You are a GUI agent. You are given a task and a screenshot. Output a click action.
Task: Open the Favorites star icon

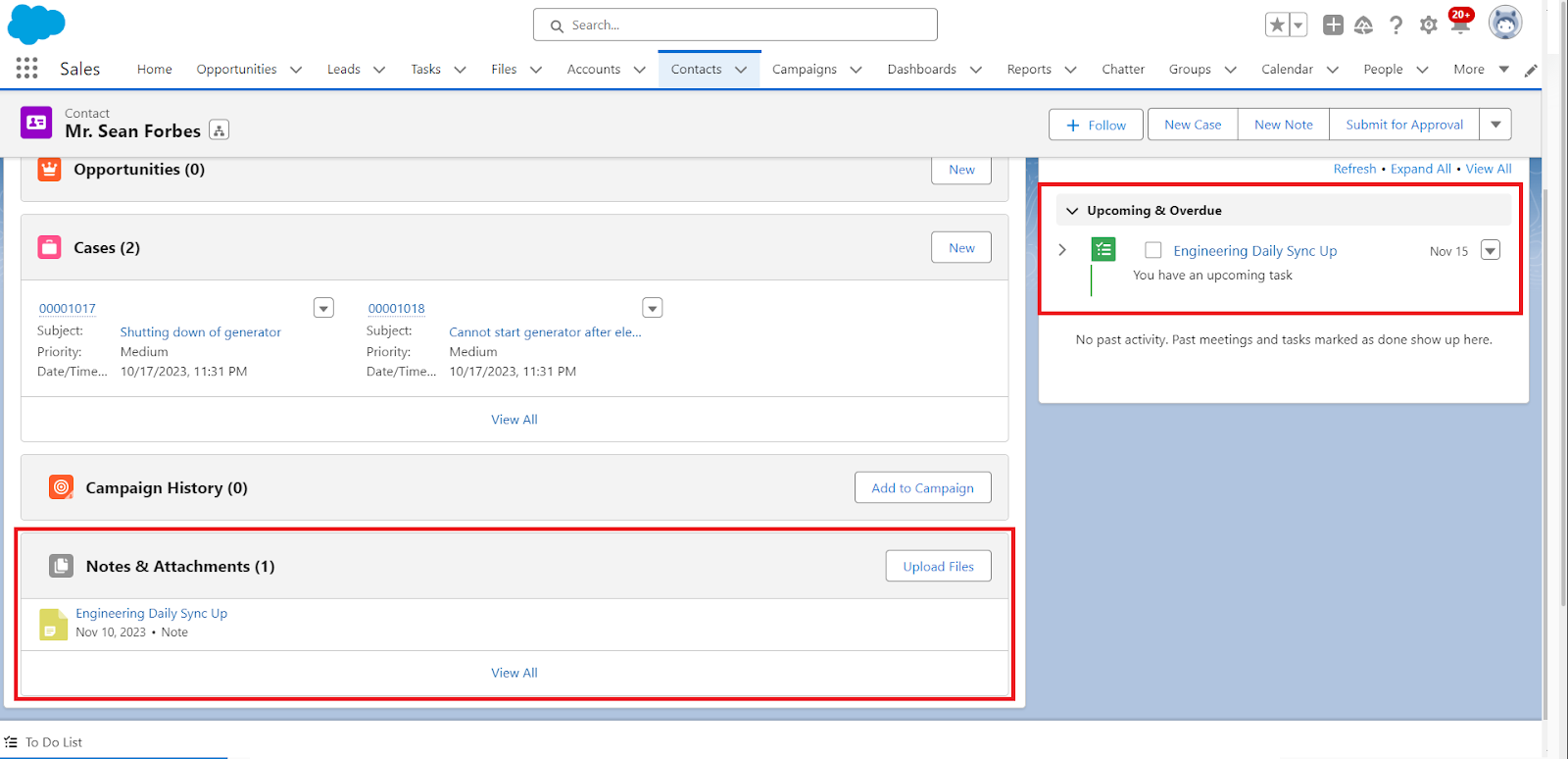[x=1276, y=25]
